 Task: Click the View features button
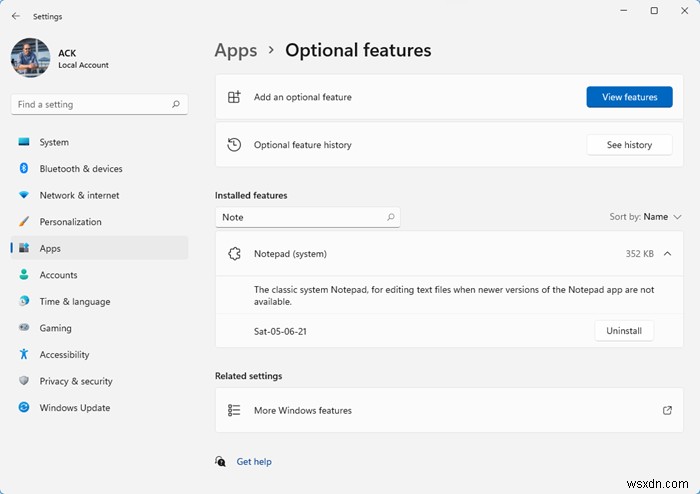coord(629,97)
